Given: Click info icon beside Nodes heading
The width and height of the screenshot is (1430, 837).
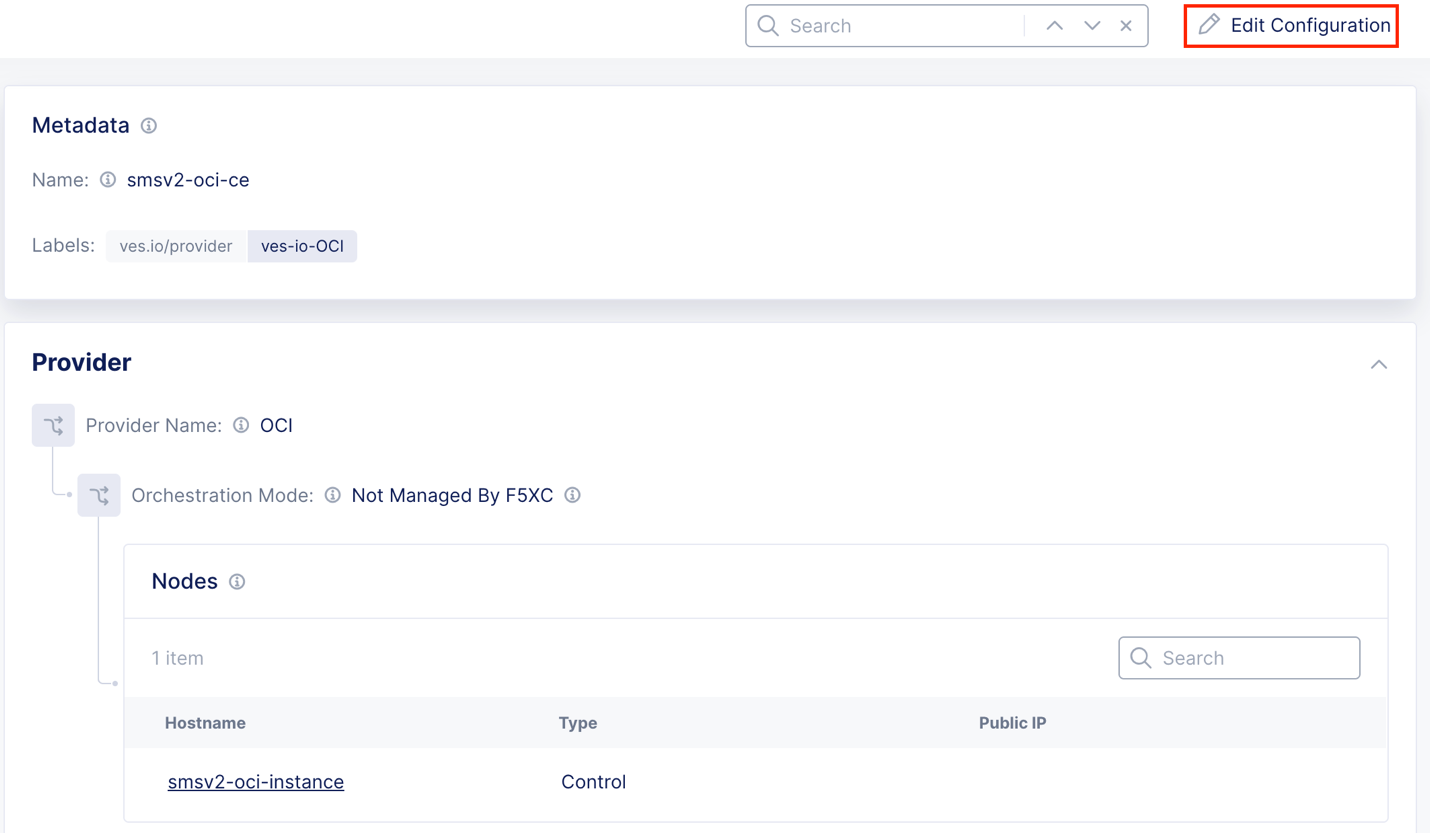Looking at the screenshot, I should coord(237,582).
